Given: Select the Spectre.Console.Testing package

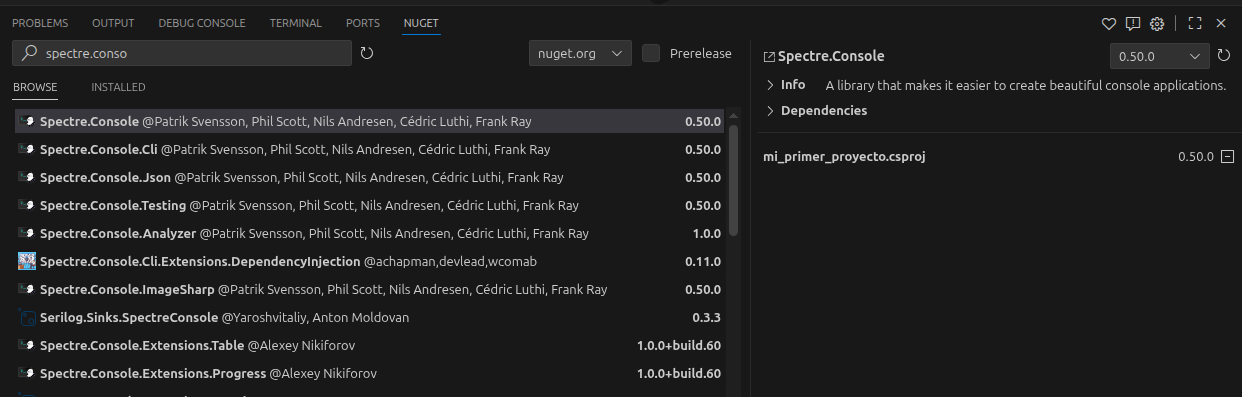Looking at the screenshot, I should point(370,206).
